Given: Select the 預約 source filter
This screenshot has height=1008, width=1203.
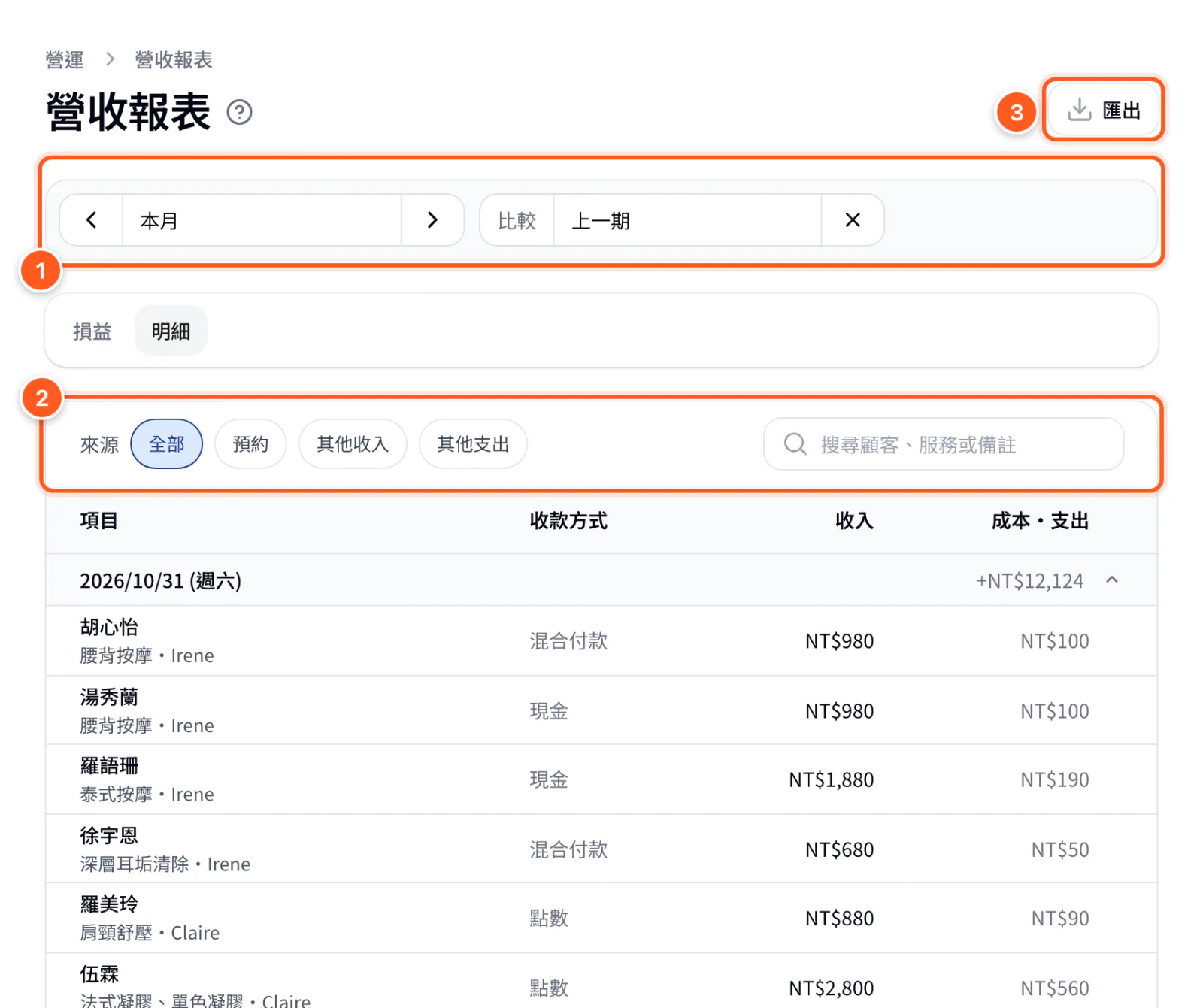Looking at the screenshot, I should [x=250, y=444].
